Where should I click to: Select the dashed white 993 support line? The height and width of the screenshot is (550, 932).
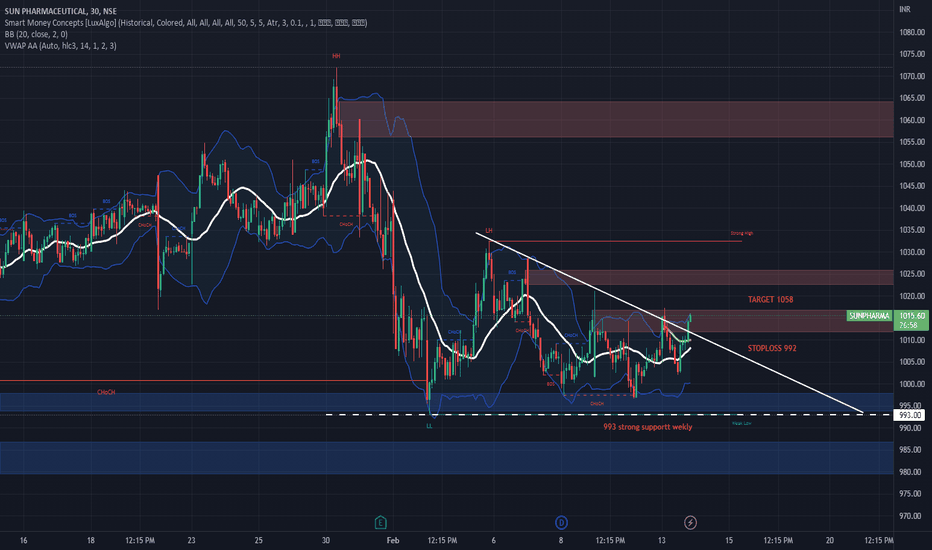click(x=609, y=414)
